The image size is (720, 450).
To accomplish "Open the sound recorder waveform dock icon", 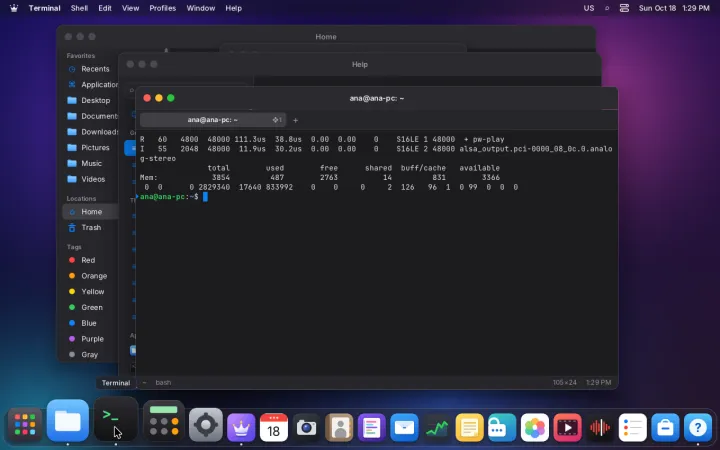I will point(600,428).
